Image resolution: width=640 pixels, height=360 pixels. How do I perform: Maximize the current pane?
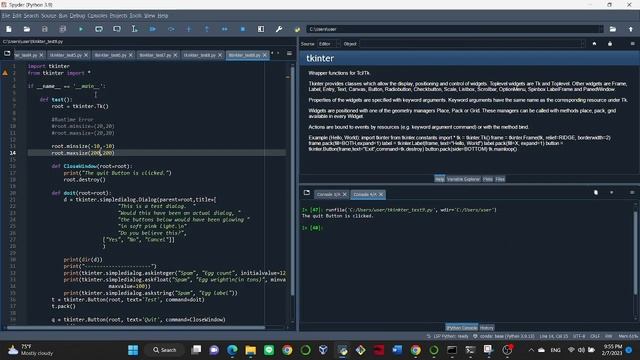pos(261,29)
